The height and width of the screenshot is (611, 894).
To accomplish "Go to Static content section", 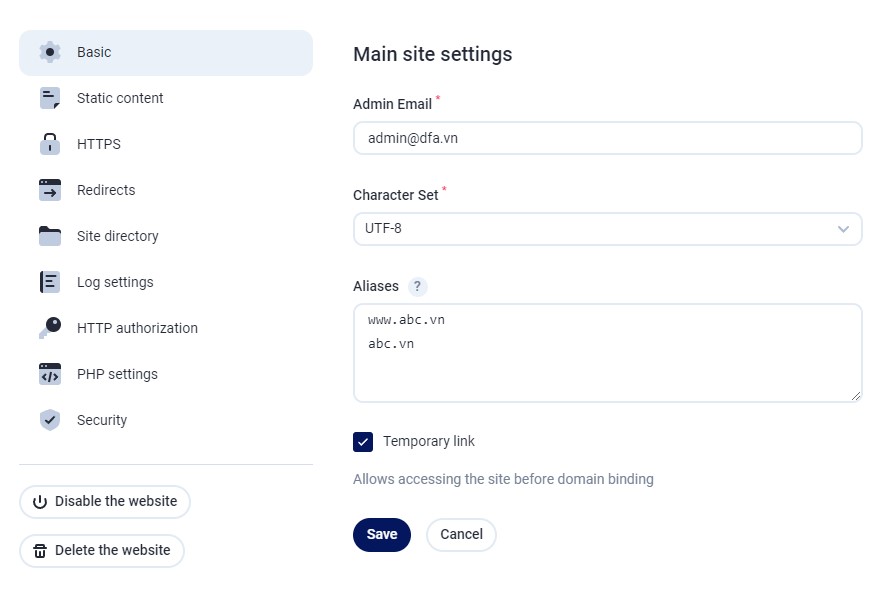I will tap(120, 98).
